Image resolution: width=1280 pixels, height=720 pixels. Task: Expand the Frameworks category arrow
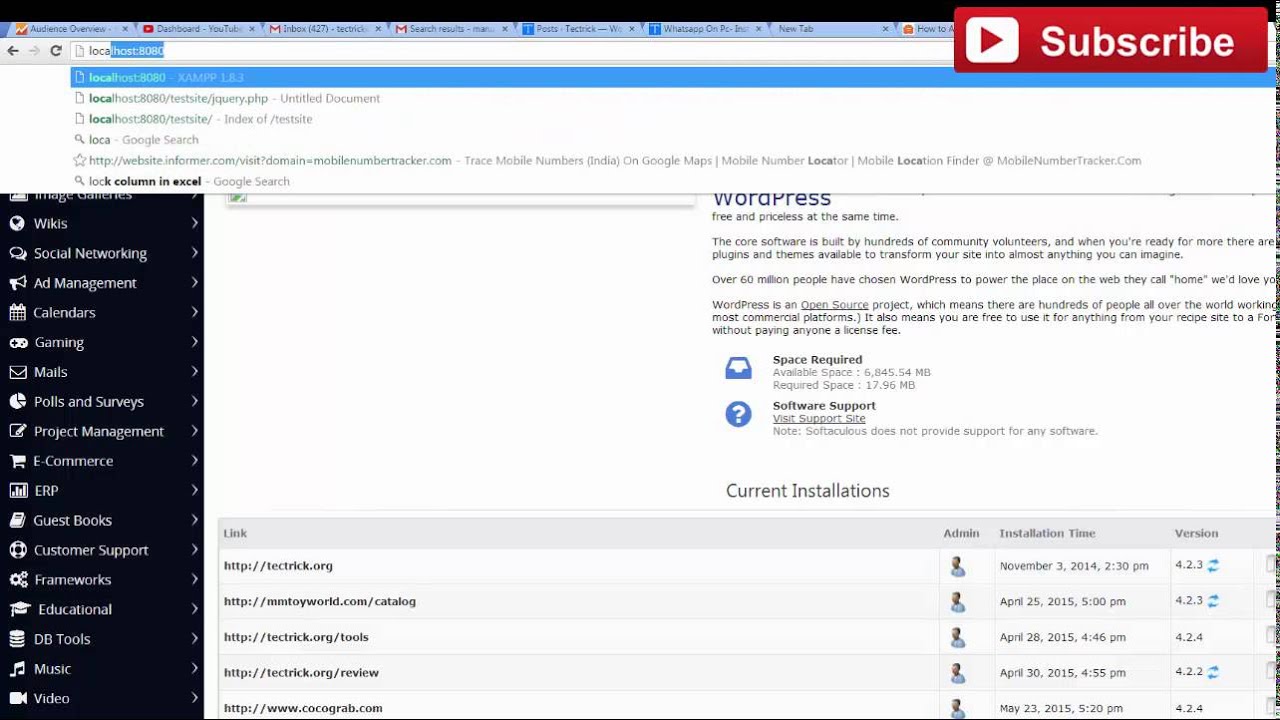pos(194,580)
